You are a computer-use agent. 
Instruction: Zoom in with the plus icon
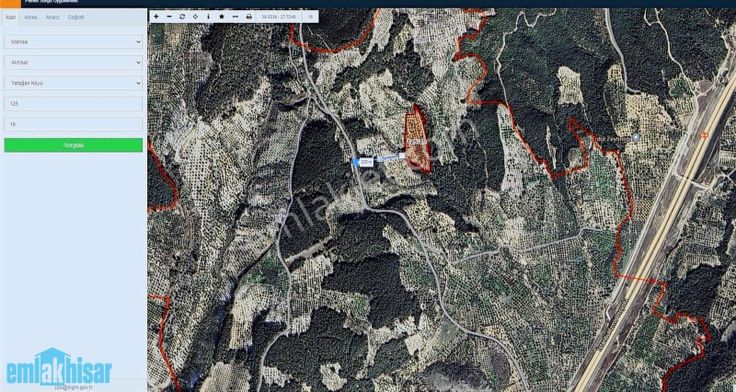(x=156, y=17)
